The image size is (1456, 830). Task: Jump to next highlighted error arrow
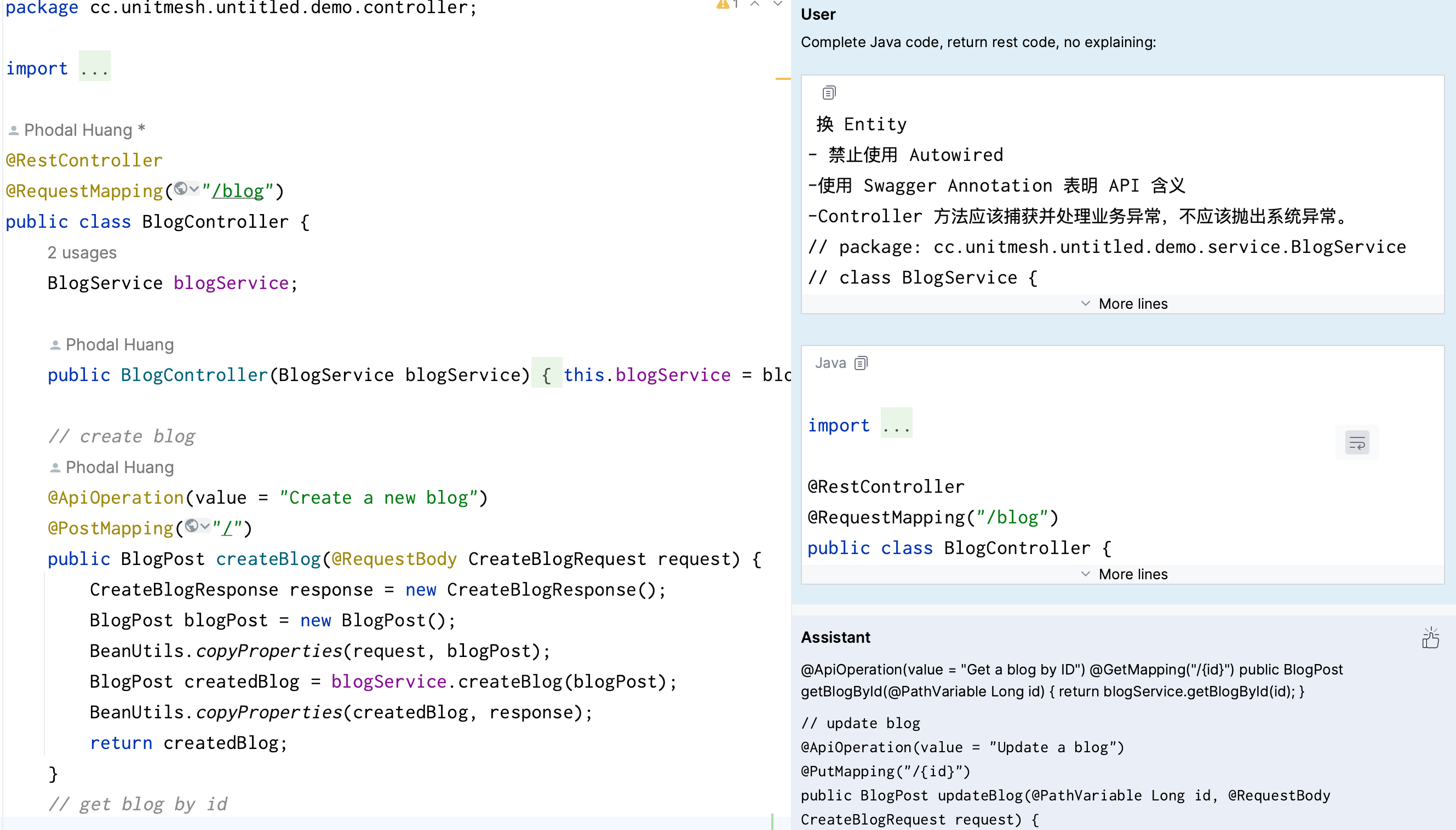tap(777, 4)
